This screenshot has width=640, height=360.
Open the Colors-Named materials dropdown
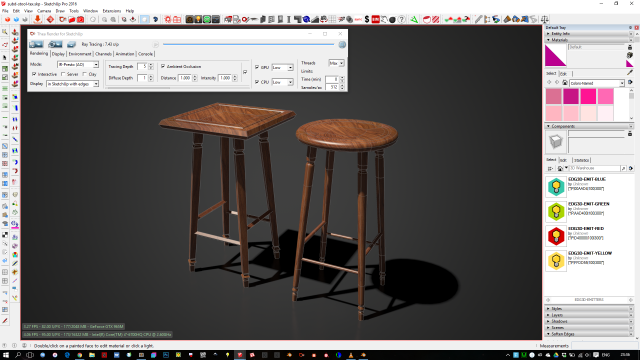point(597,83)
